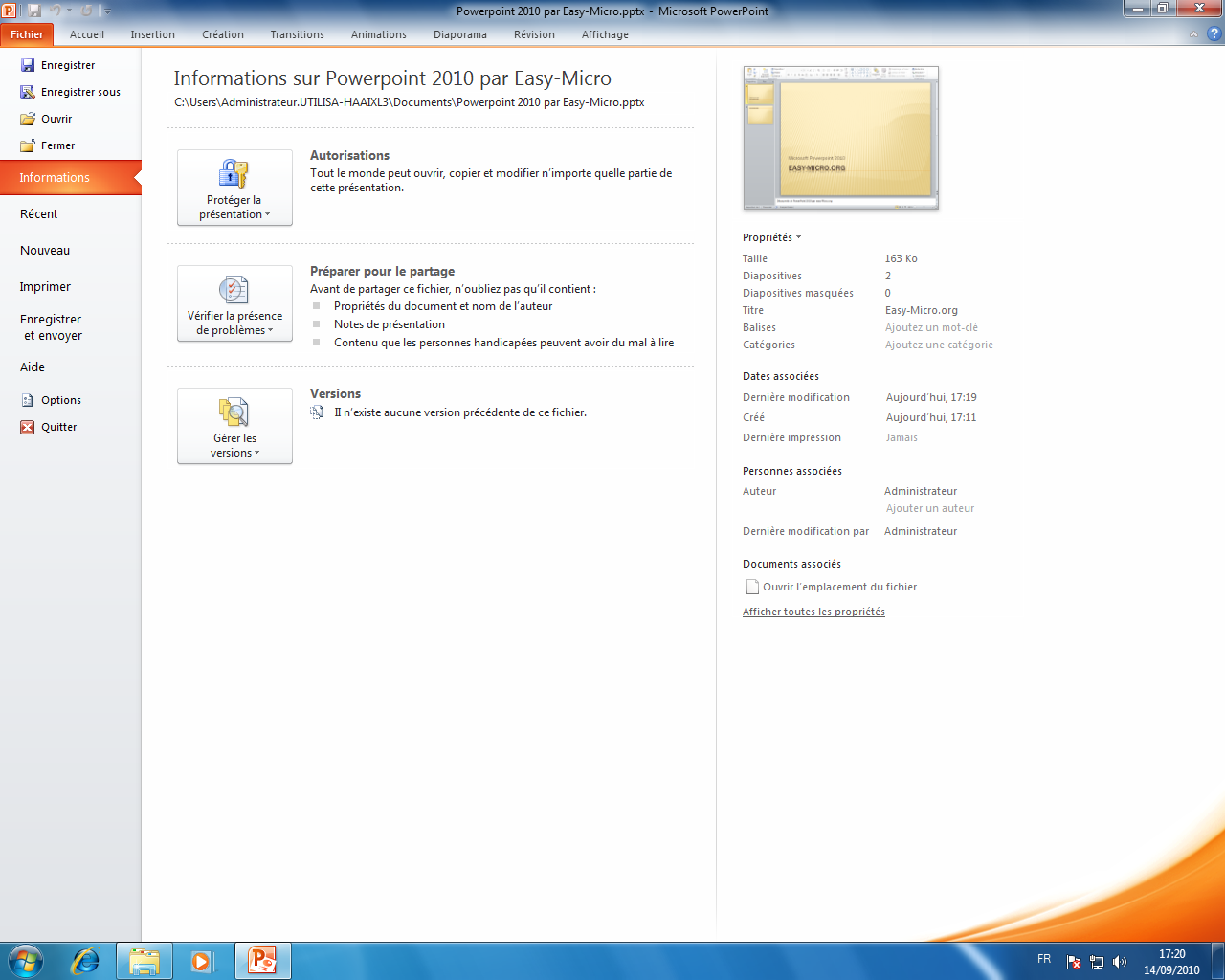1225x980 pixels.
Task: Open Protéger la présentation dropdown
Action: (x=234, y=188)
